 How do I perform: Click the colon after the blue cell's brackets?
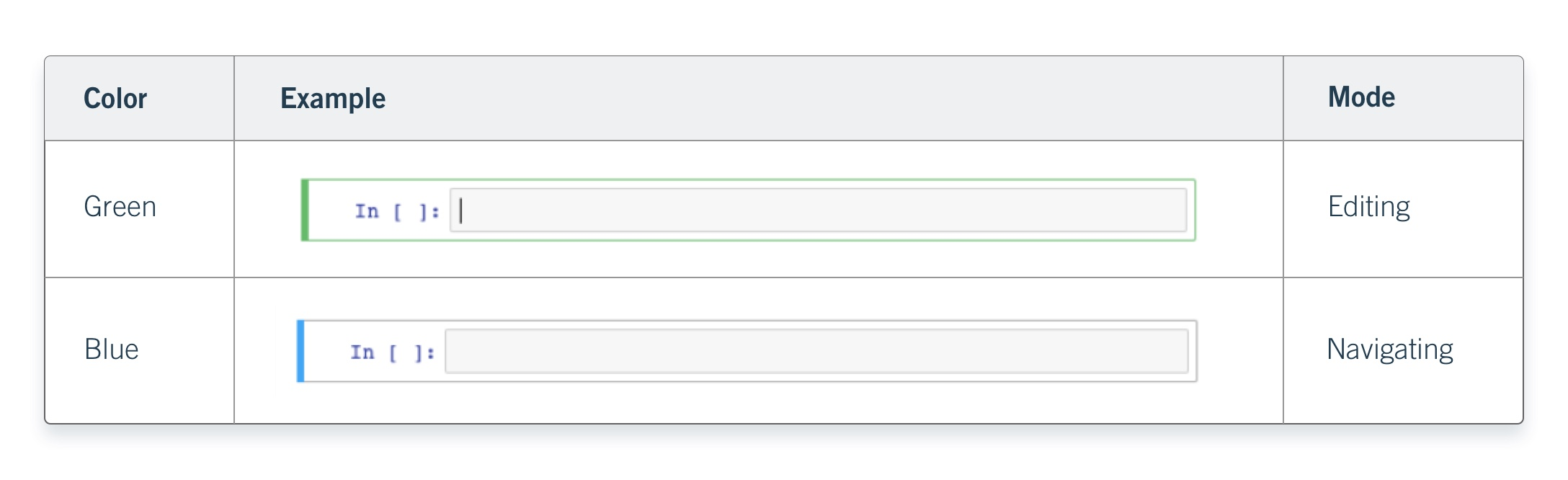tap(432, 354)
